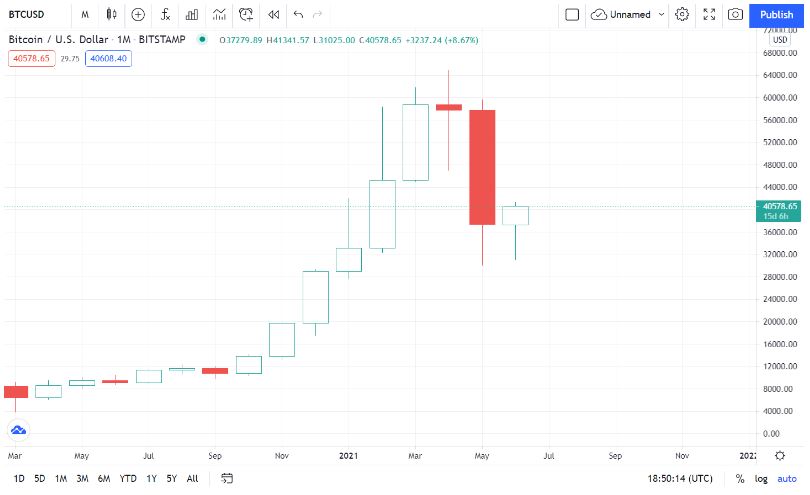Open the candlestick chart style selector
The image size is (810, 495).
[111, 15]
